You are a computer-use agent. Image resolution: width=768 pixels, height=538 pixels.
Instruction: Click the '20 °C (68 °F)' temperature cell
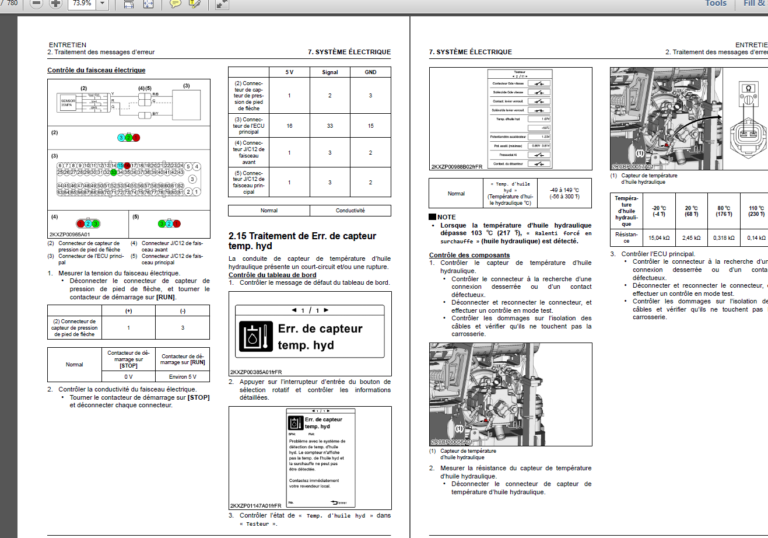[691, 211]
